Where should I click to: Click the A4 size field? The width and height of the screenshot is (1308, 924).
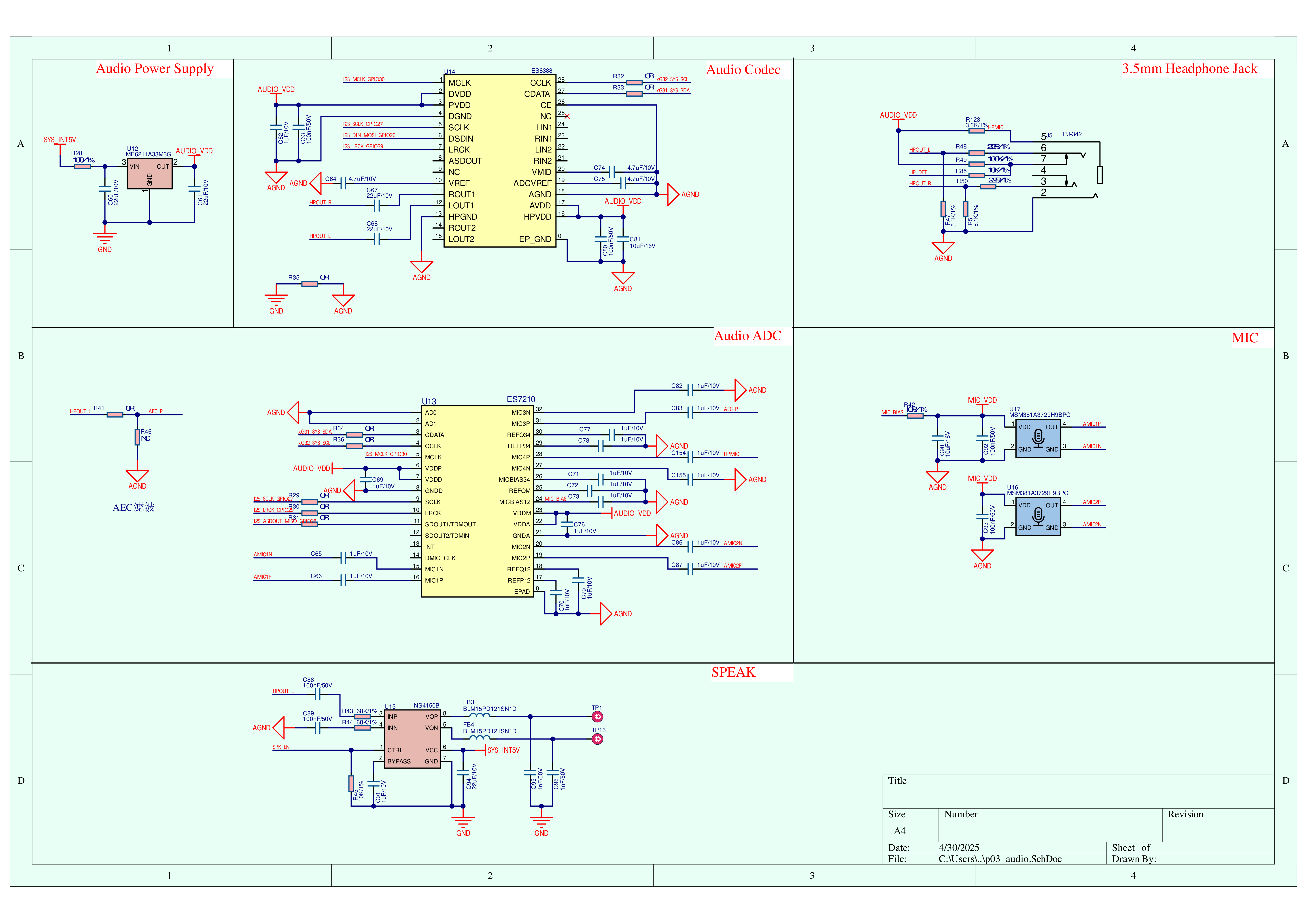(x=900, y=831)
